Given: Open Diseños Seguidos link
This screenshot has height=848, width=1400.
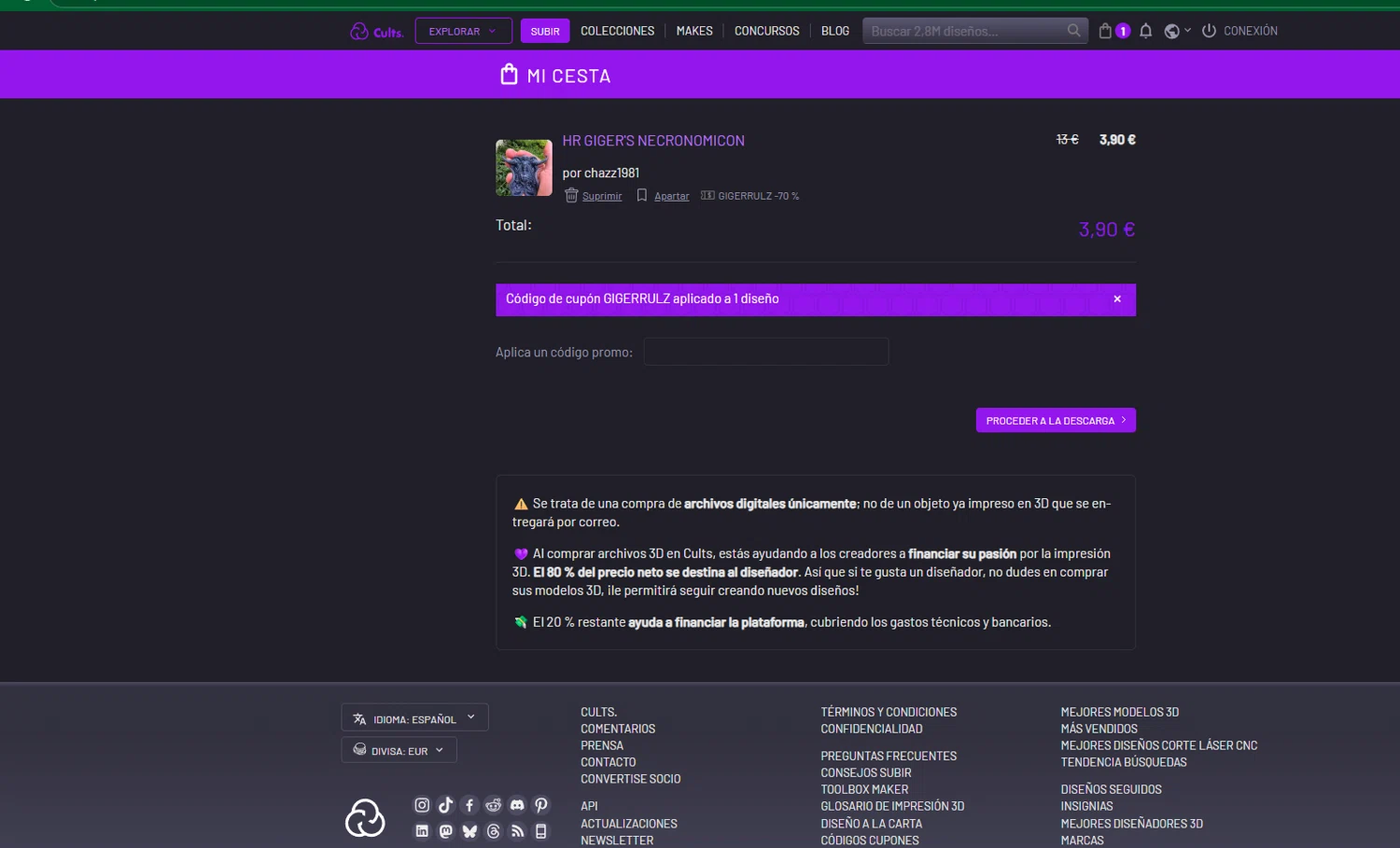Looking at the screenshot, I should click(1112, 789).
